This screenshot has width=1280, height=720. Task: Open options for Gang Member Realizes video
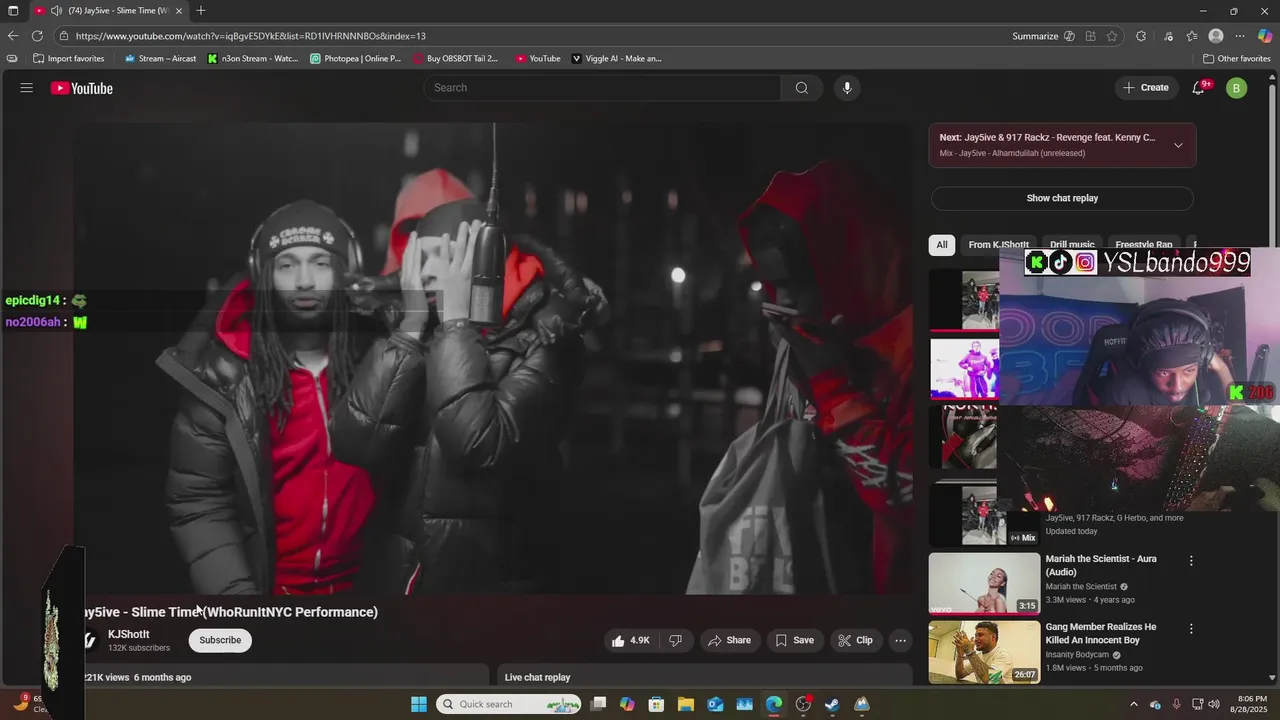1191,629
